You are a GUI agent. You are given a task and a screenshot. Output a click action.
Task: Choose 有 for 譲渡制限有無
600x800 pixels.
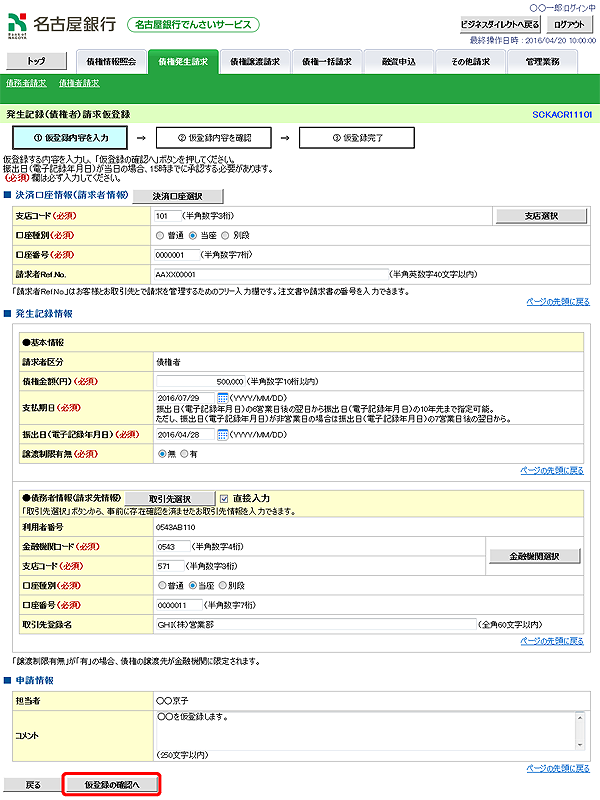tap(185, 454)
